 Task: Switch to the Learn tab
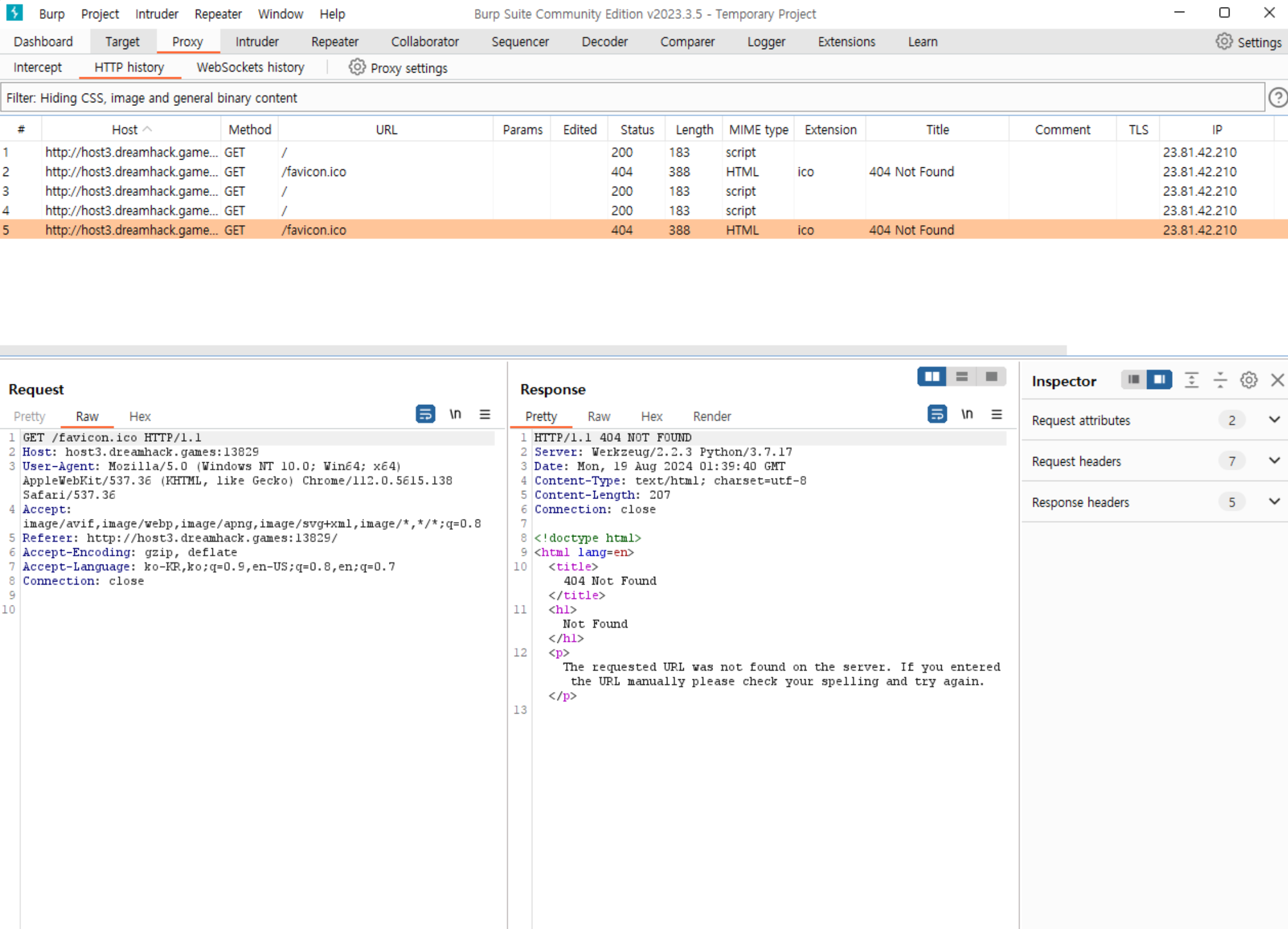(x=922, y=42)
